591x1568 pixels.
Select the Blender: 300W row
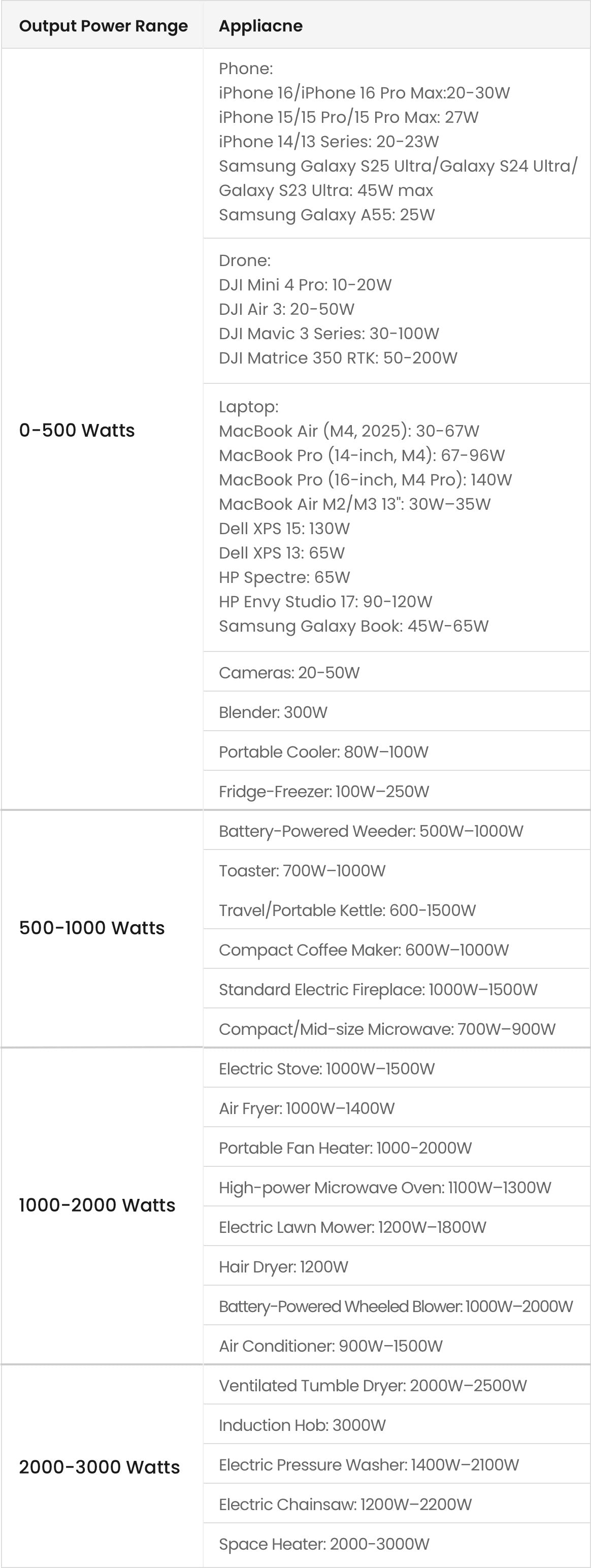pyautogui.click(x=273, y=712)
